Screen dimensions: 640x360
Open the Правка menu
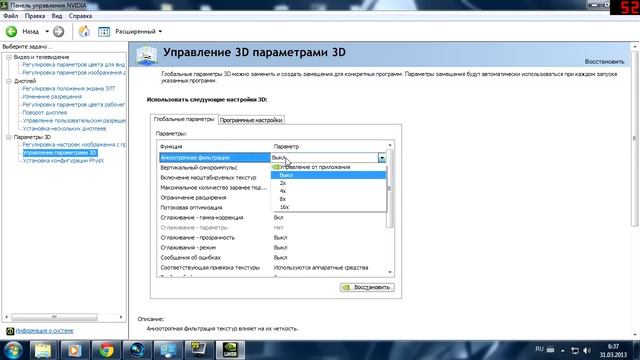click(x=35, y=16)
